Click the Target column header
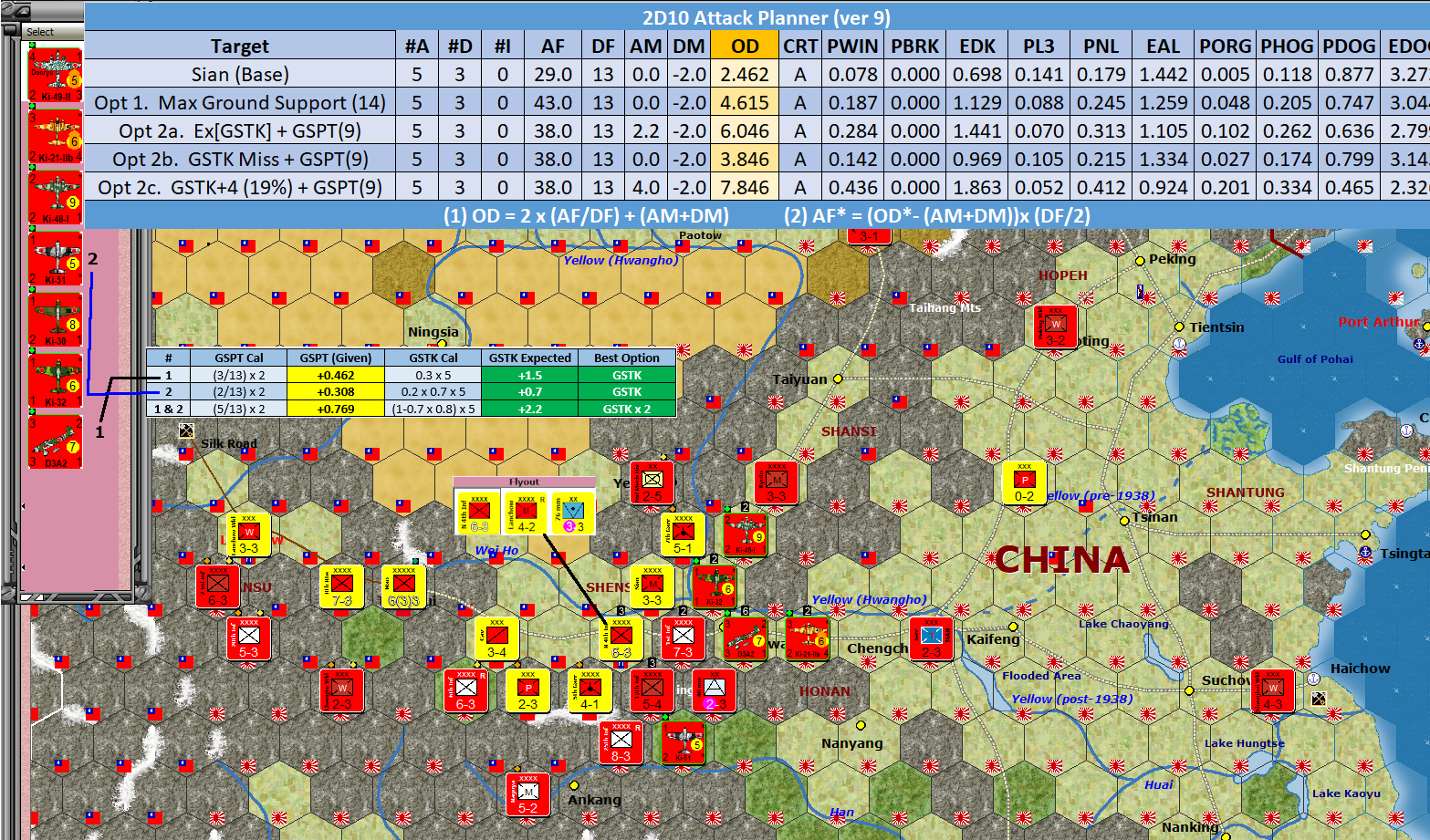Viewport: 1430px width, 840px height. (240, 47)
